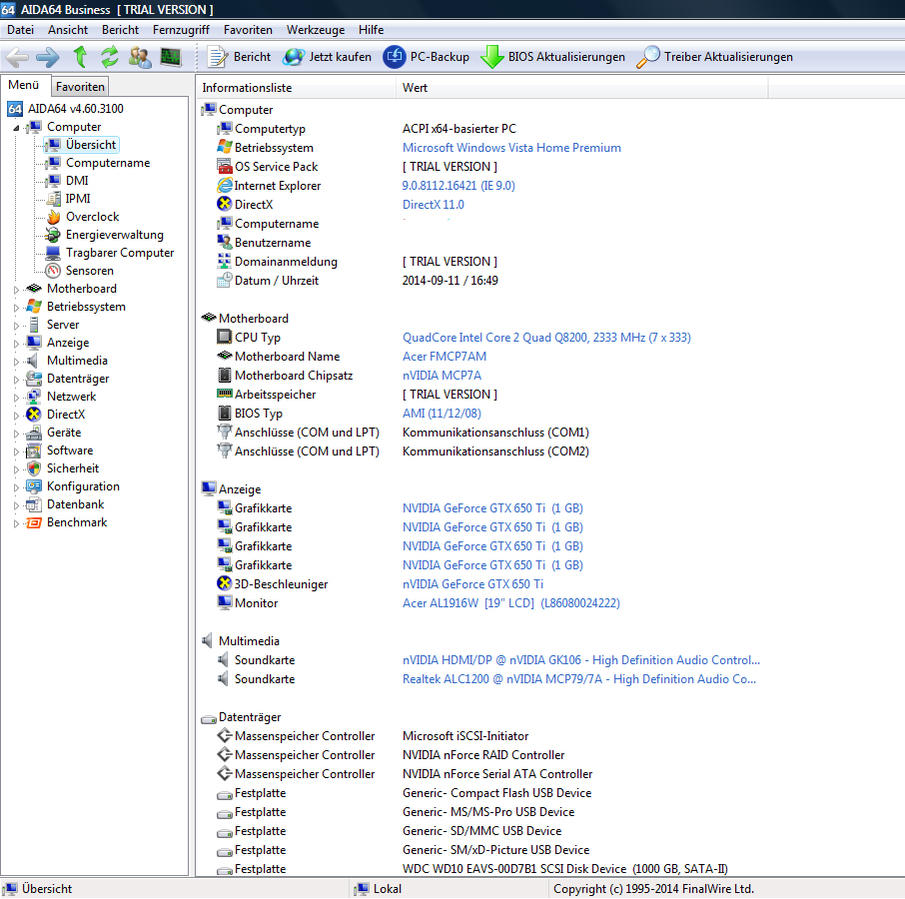Click the nVIDIA MCP7A chipset link
The height and width of the screenshot is (899, 905).
[442, 376]
